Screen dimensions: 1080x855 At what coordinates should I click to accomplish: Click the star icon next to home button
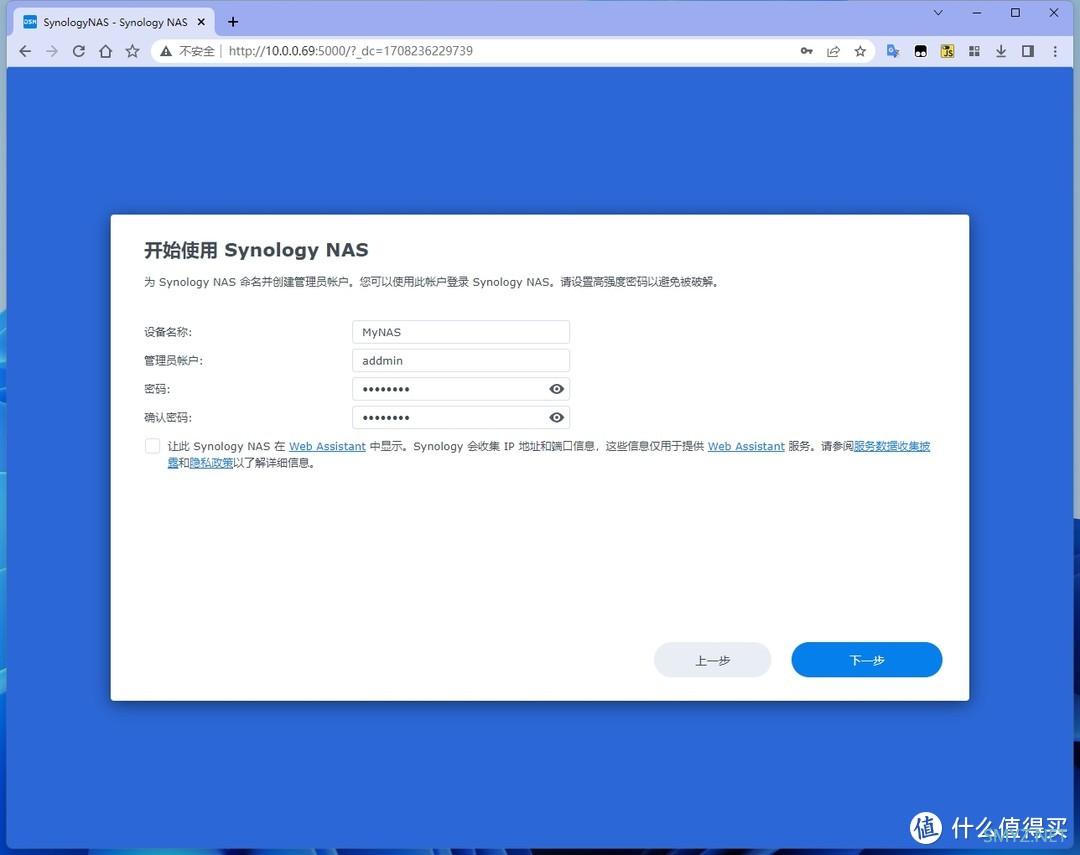pos(132,51)
